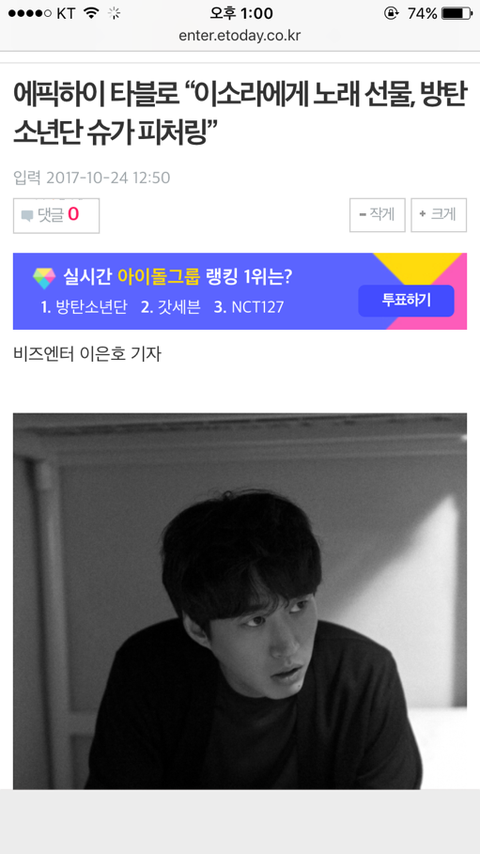
Task: Tap the battery icon in the status bar
Action: [457, 14]
